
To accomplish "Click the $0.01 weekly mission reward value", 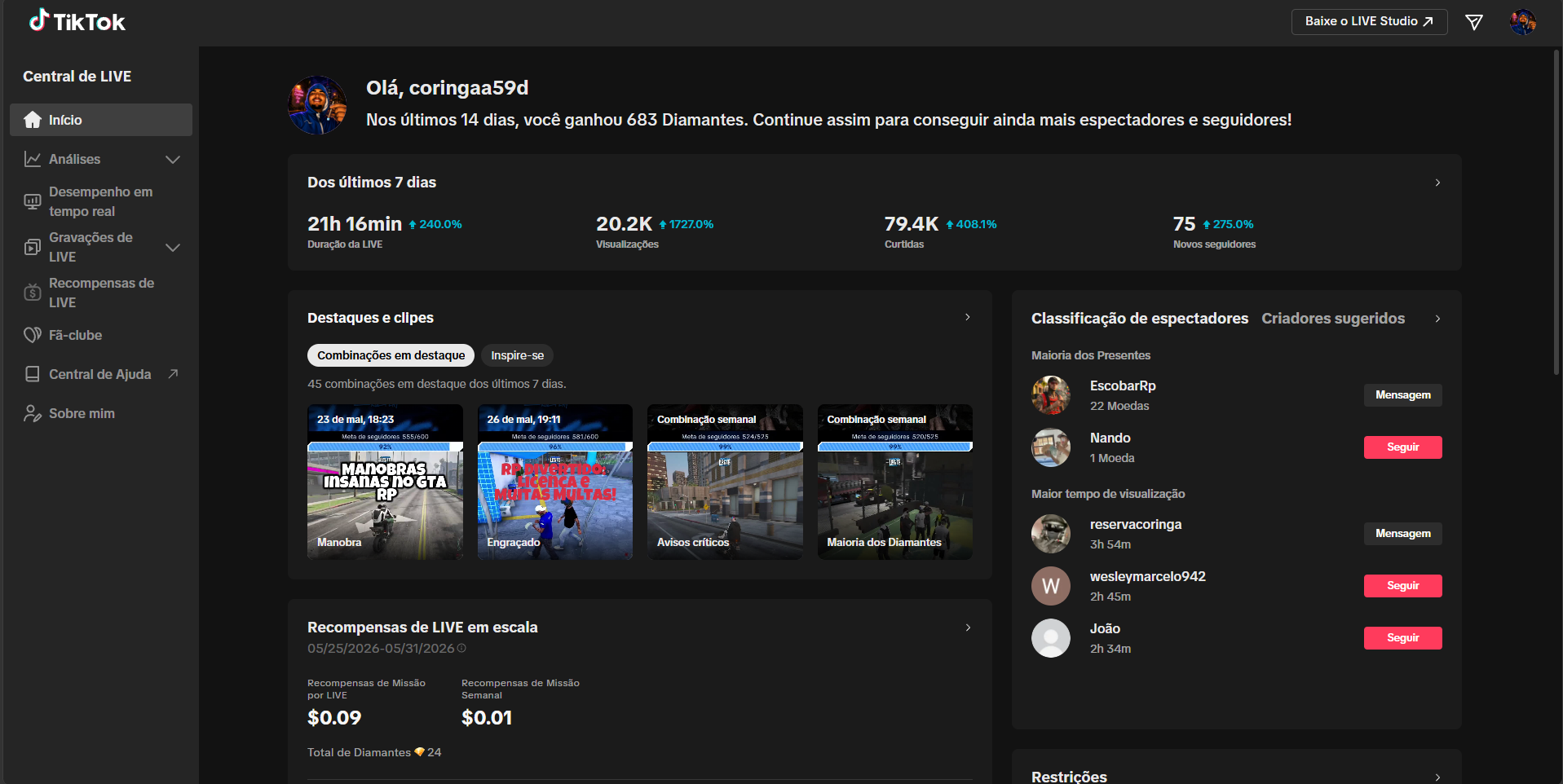I will [487, 718].
